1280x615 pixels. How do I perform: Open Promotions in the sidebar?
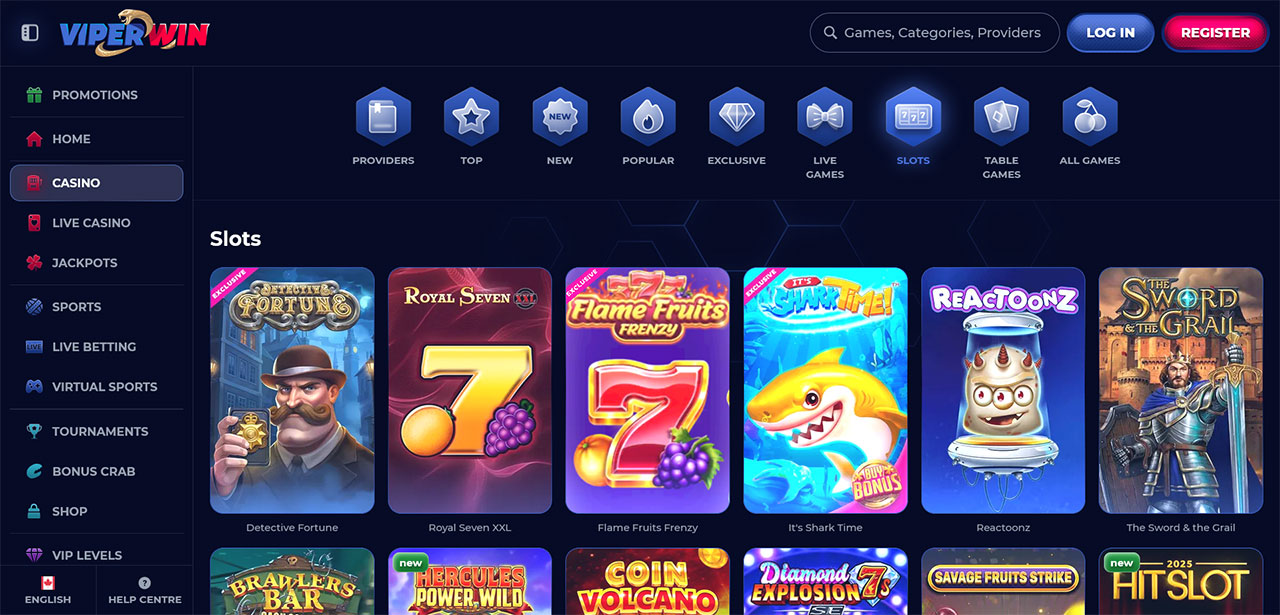pos(97,95)
